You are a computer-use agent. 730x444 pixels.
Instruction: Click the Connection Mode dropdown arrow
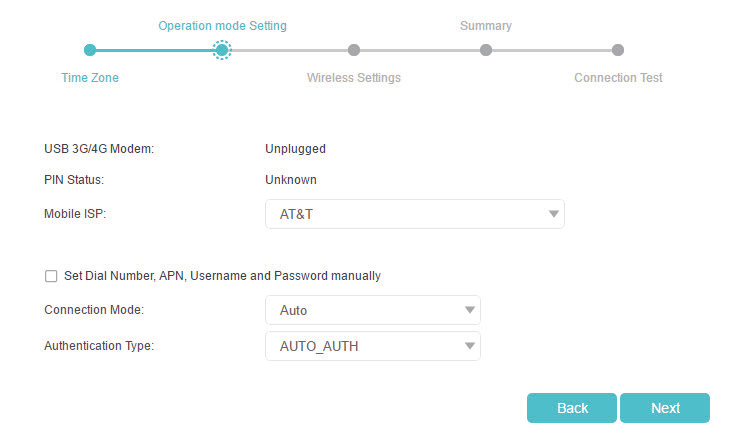pyautogui.click(x=469, y=310)
